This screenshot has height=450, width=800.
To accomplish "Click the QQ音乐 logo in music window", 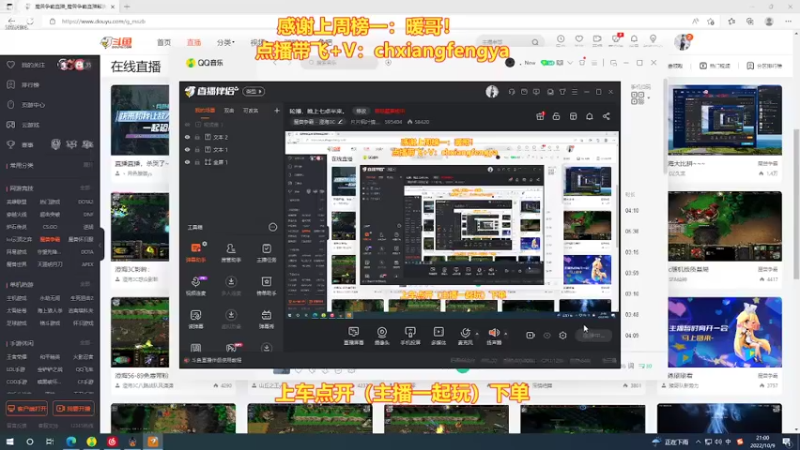I will click(x=205, y=63).
